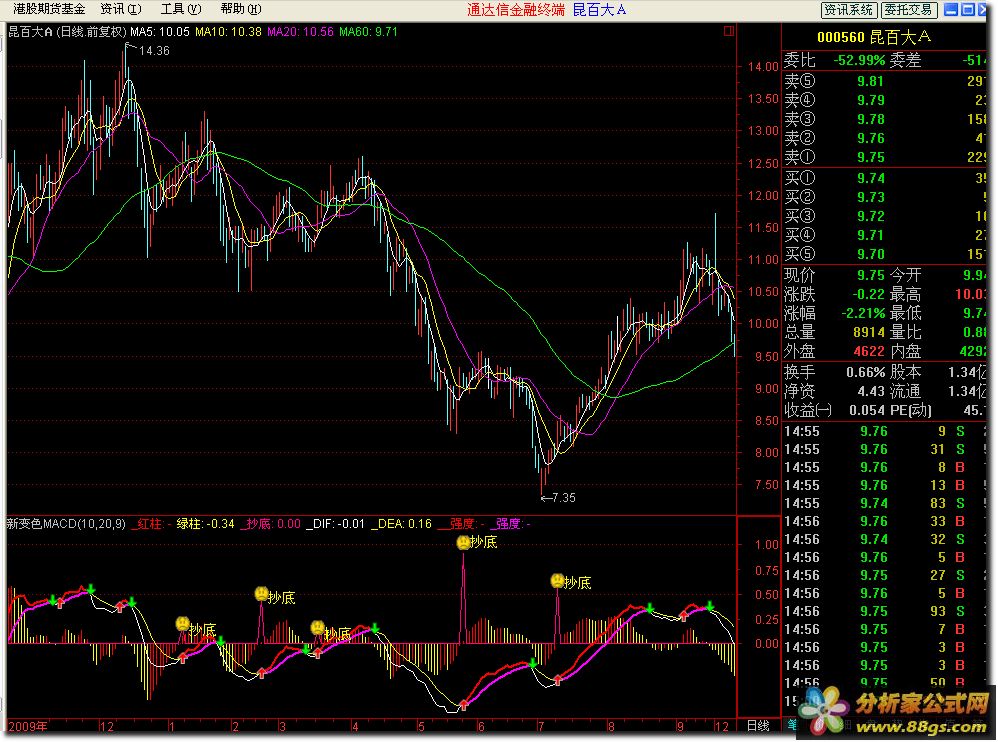Screen dimensions: 998x742
Task: Click the minimize window icon
Action: click(x=951, y=10)
